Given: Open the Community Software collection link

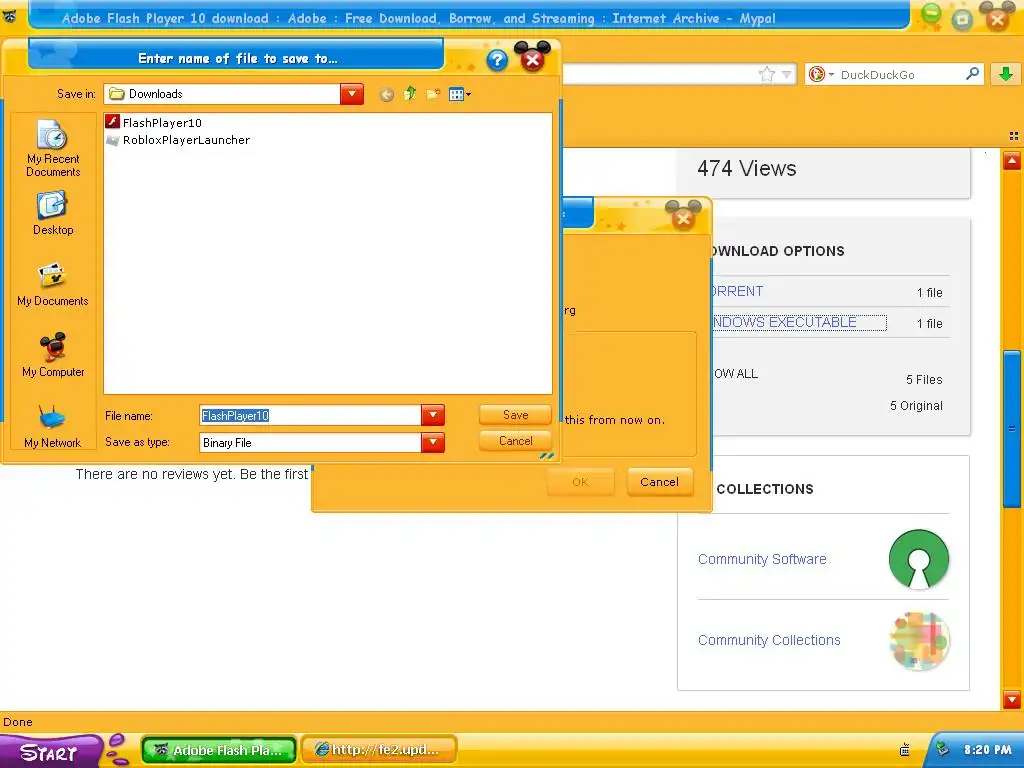Looking at the screenshot, I should pos(762,559).
